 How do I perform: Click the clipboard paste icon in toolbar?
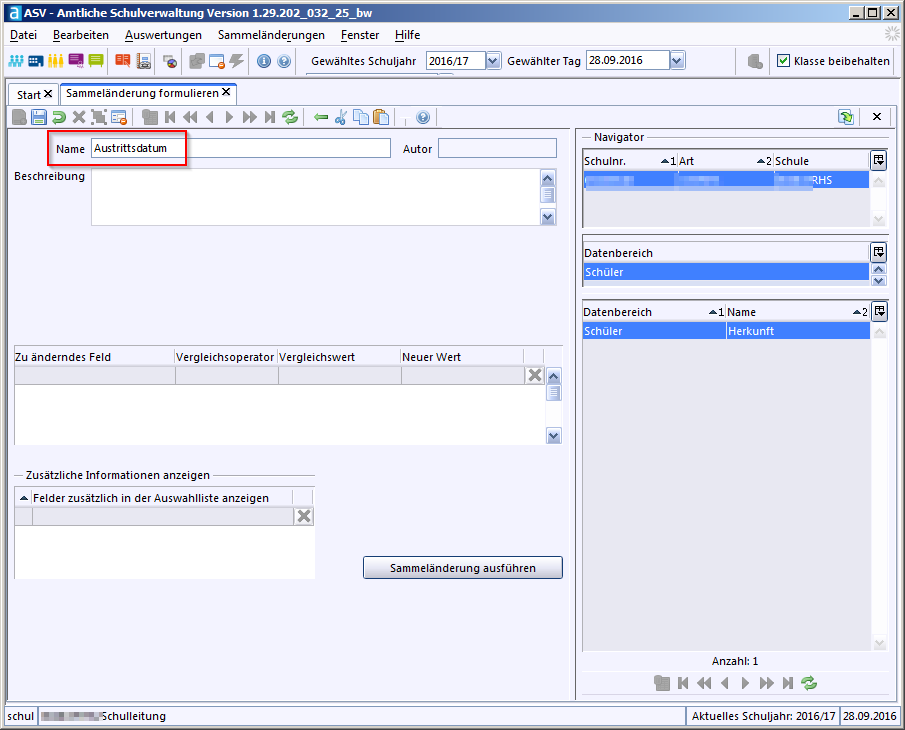coord(380,117)
